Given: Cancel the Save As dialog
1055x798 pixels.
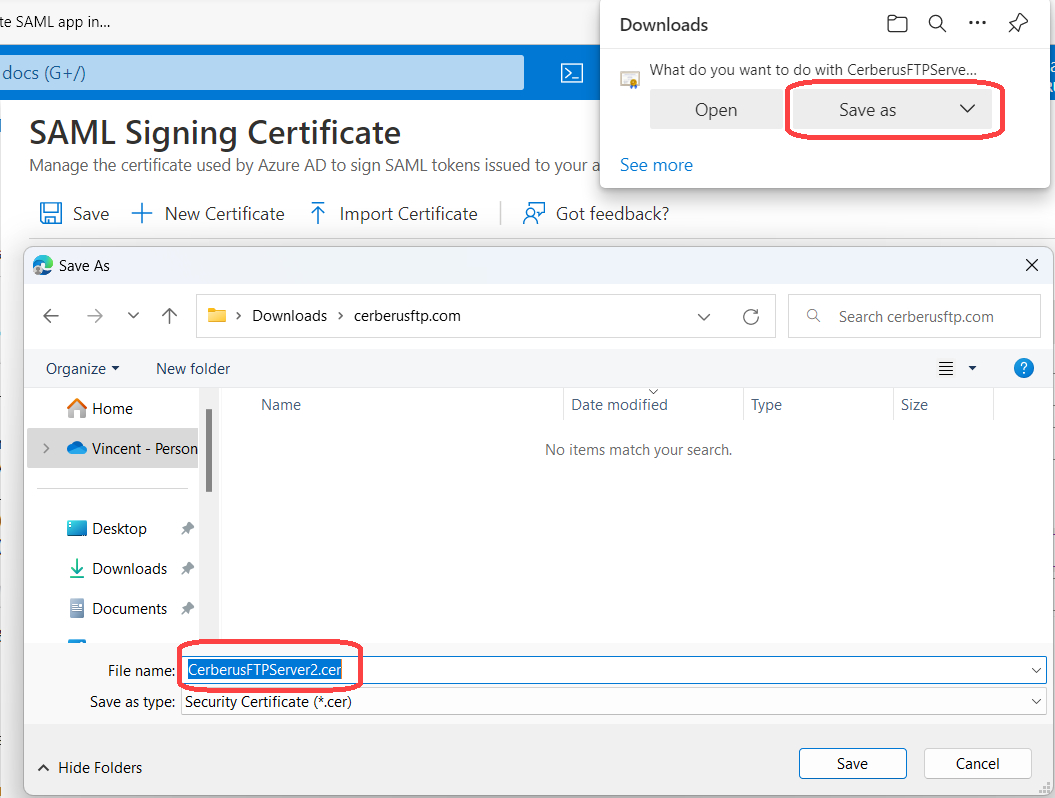Looking at the screenshot, I should 977,764.
